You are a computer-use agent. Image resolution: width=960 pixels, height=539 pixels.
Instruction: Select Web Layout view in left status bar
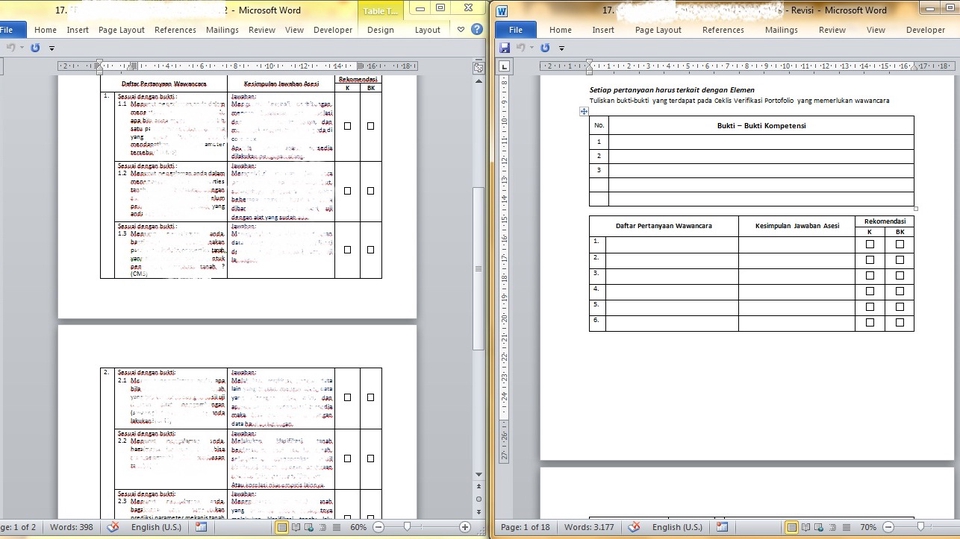click(x=309, y=527)
